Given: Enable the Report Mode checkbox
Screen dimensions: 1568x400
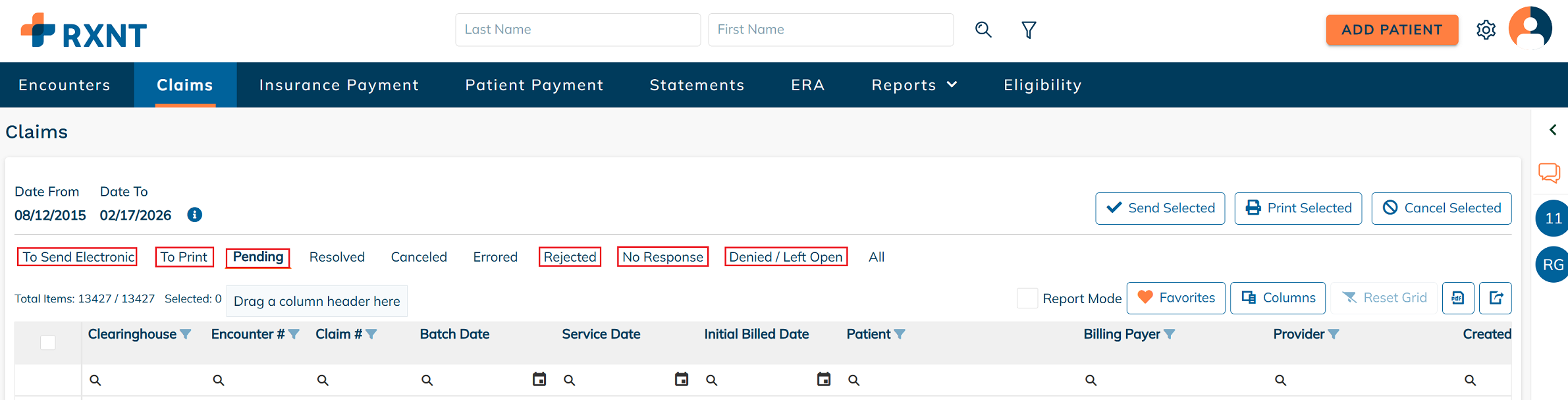Looking at the screenshot, I should 1027,299.
